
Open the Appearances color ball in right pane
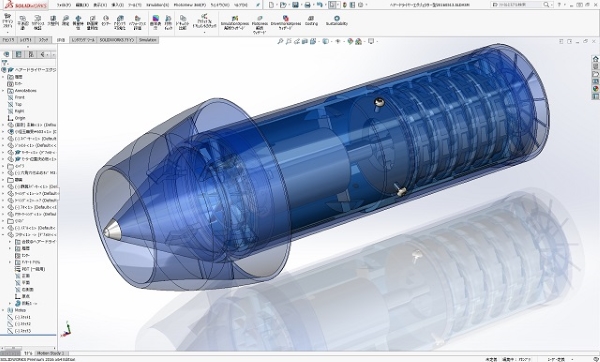coord(595,88)
